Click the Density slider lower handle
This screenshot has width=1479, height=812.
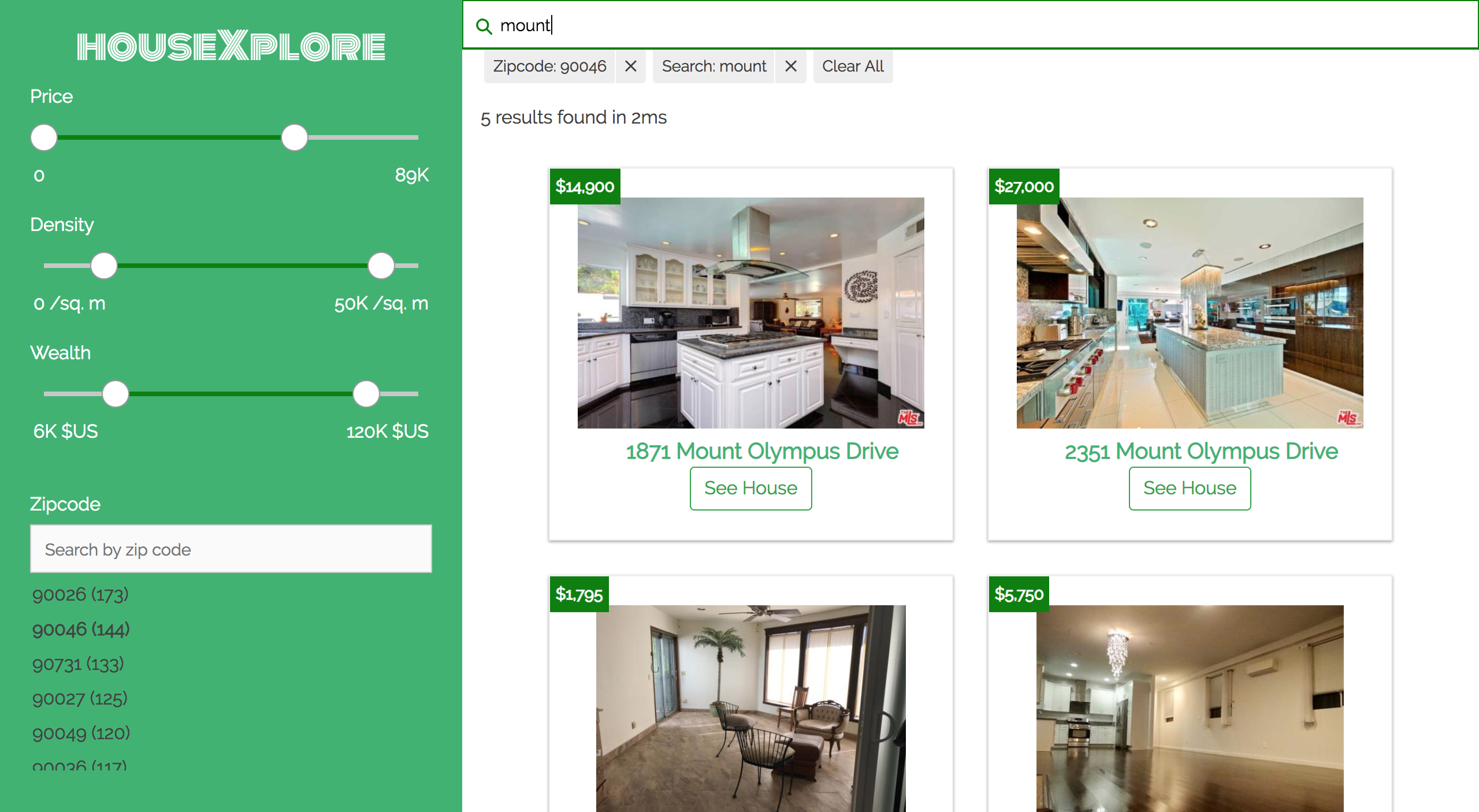tap(104, 266)
